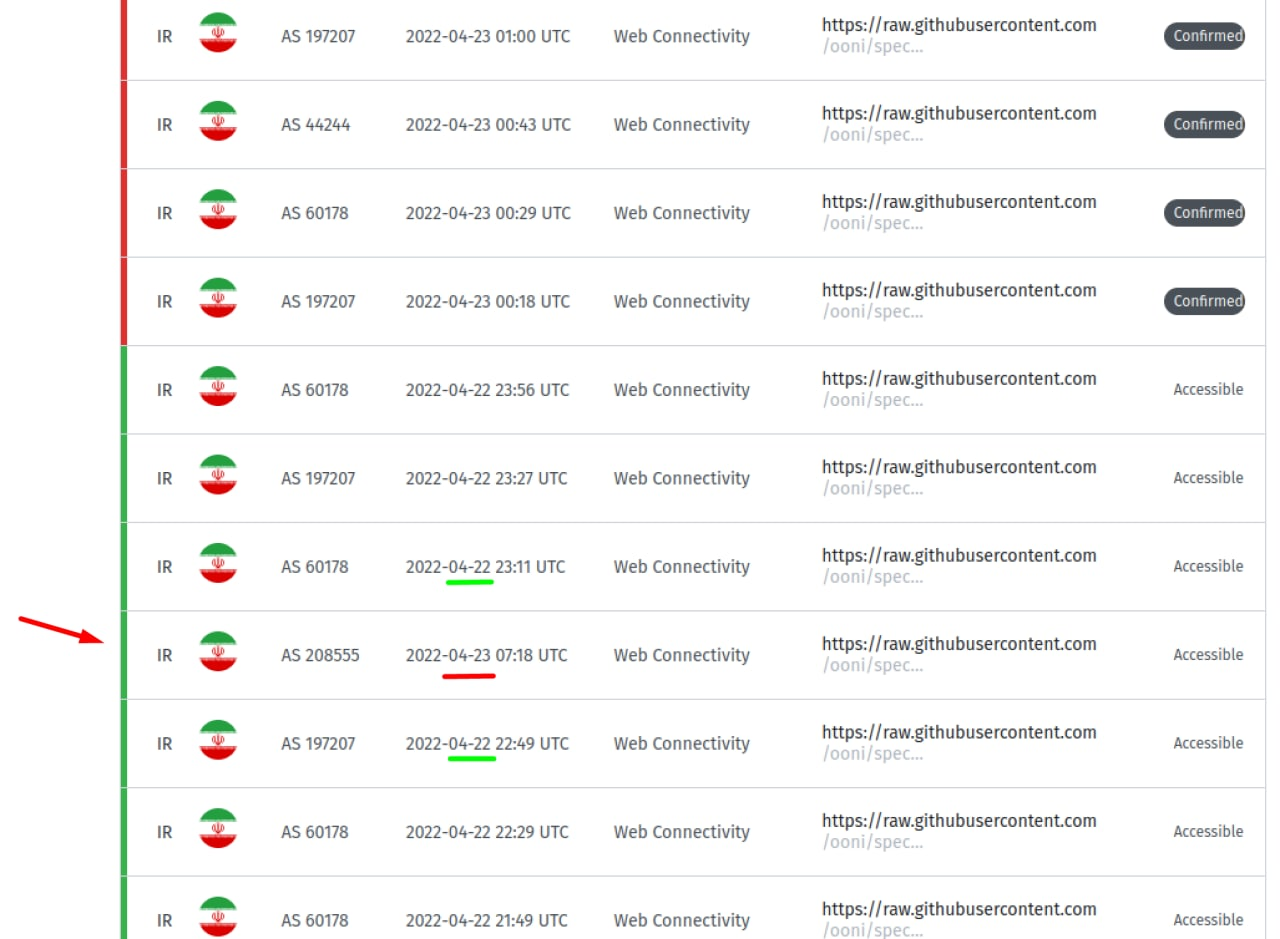Select the flag icon next to AS 60178 at 00:29

(218, 212)
